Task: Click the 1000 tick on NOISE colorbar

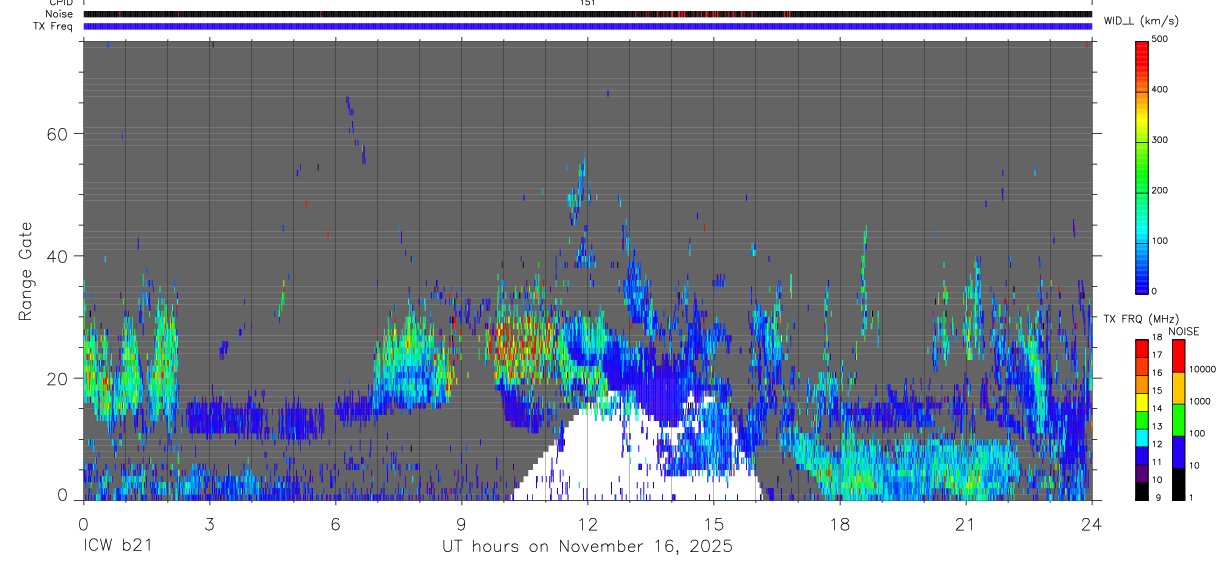Action: click(x=1200, y=401)
